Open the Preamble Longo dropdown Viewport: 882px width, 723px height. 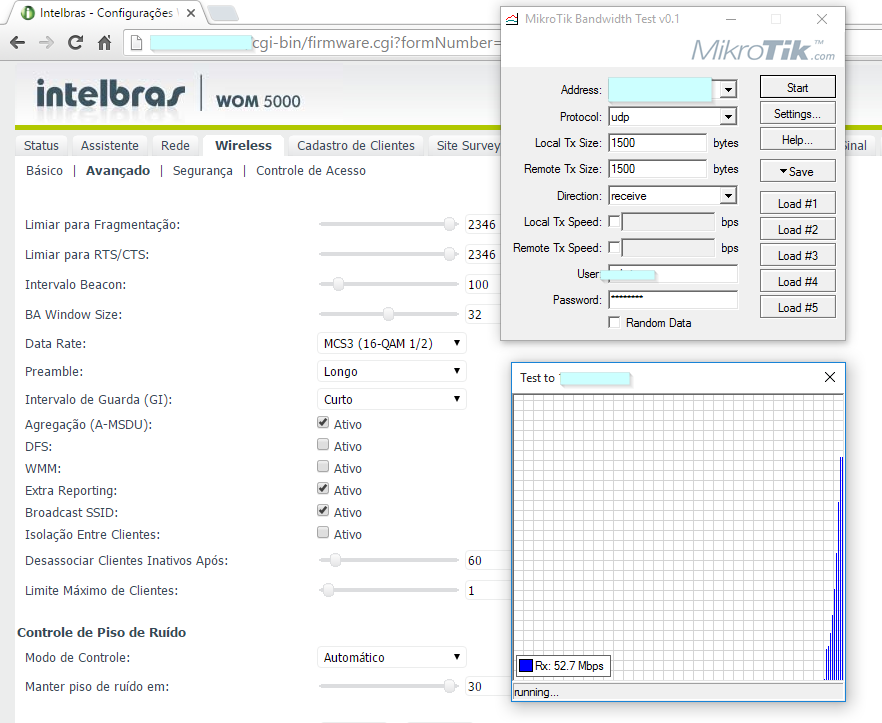(392, 371)
